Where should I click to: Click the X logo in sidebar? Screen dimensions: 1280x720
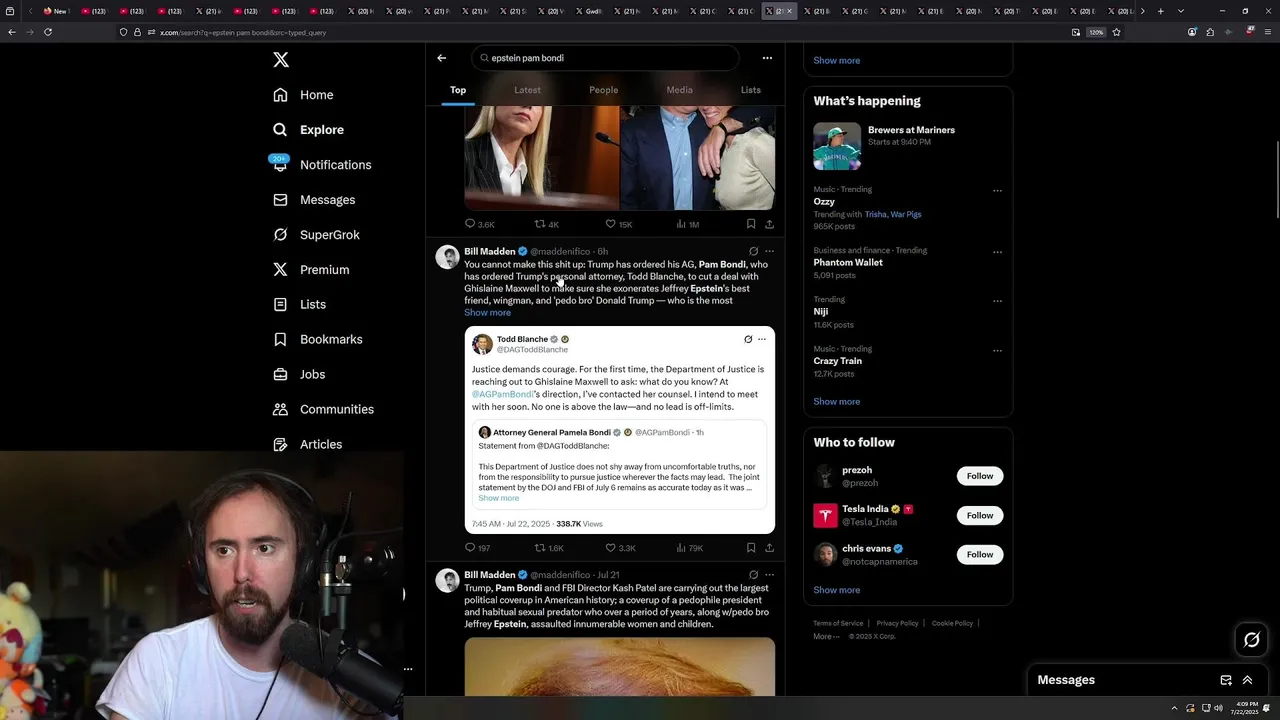[281, 60]
